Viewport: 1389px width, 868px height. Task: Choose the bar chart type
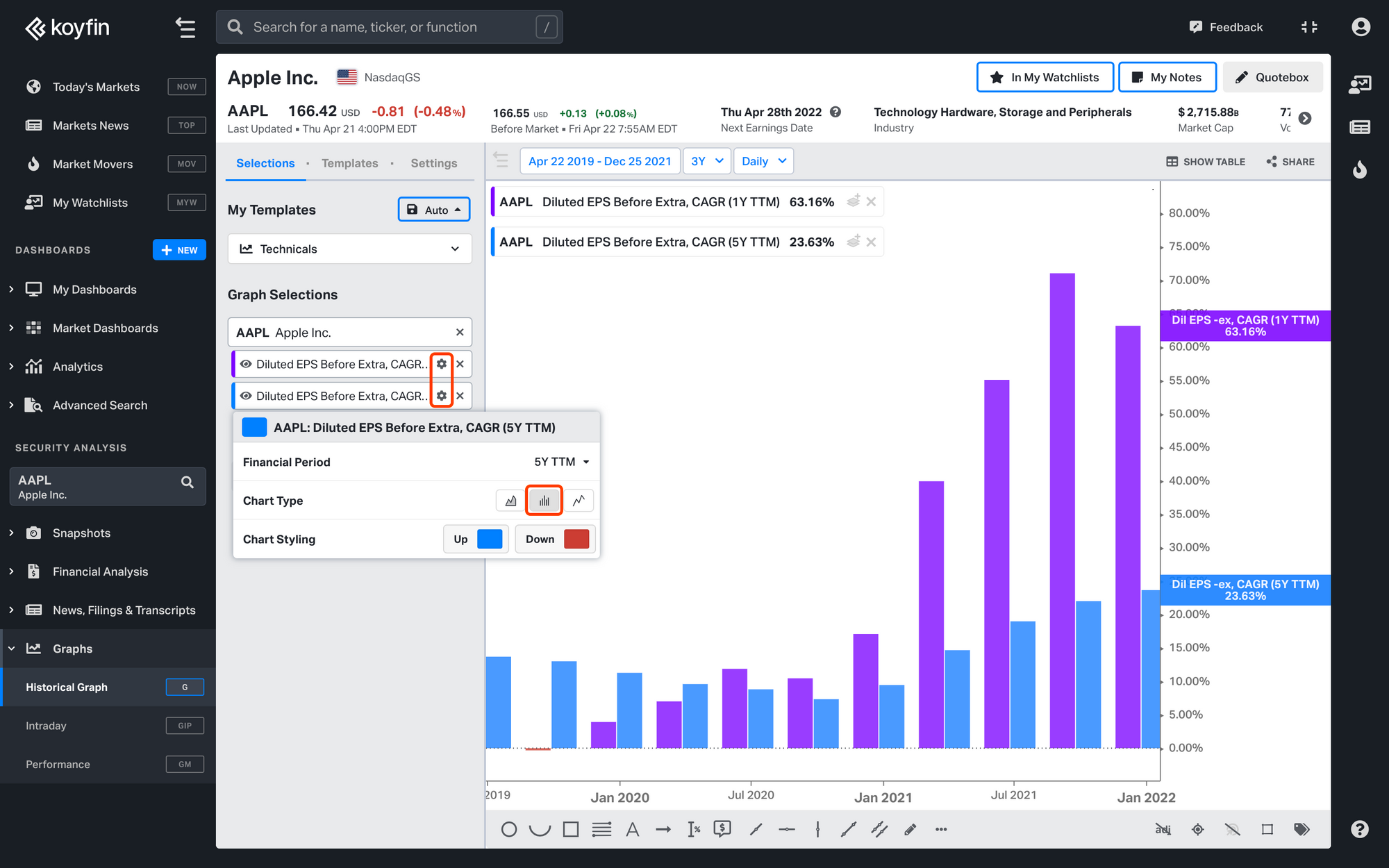click(x=544, y=501)
